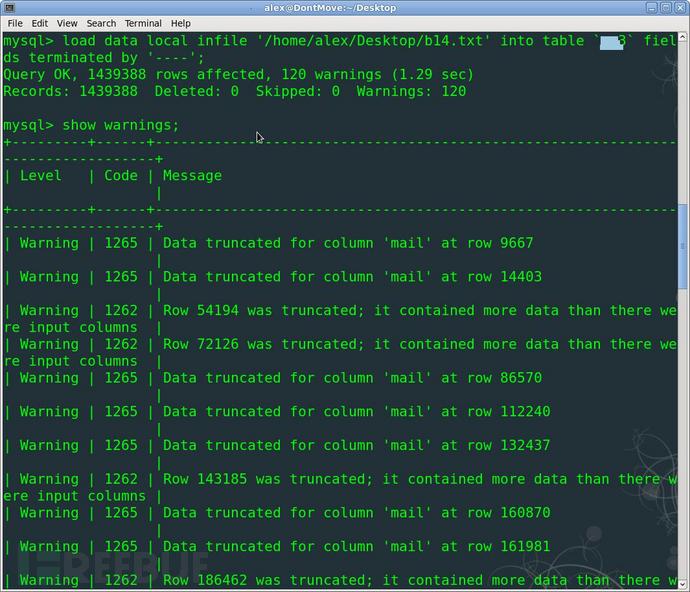Click the 'Message' column header
Viewport: 690px width, 592px height.
[192, 175]
